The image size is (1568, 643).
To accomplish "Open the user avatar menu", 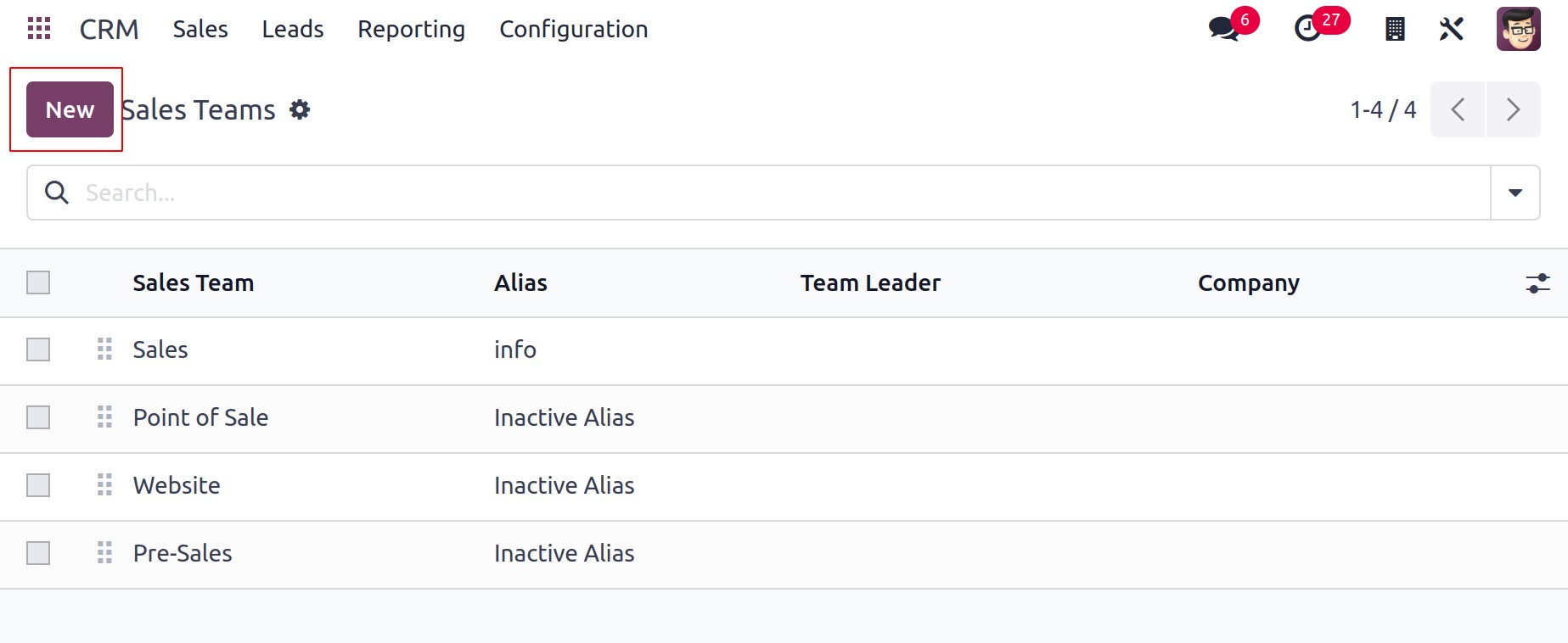I will tap(1518, 29).
